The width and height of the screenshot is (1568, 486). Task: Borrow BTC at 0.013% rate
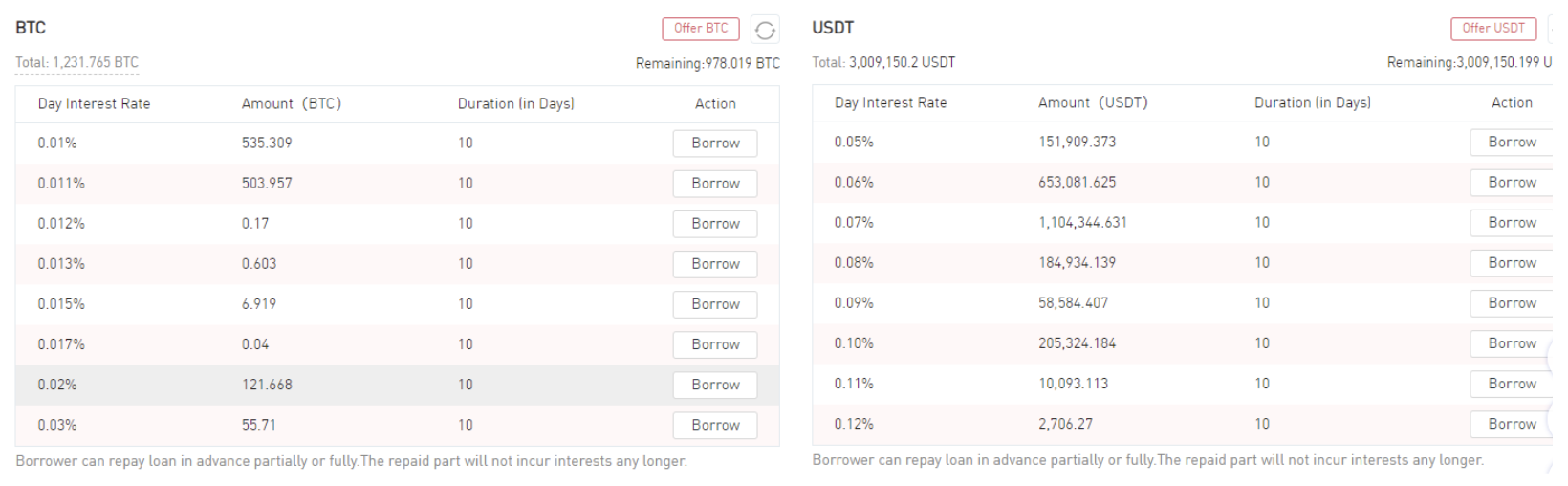(715, 264)
